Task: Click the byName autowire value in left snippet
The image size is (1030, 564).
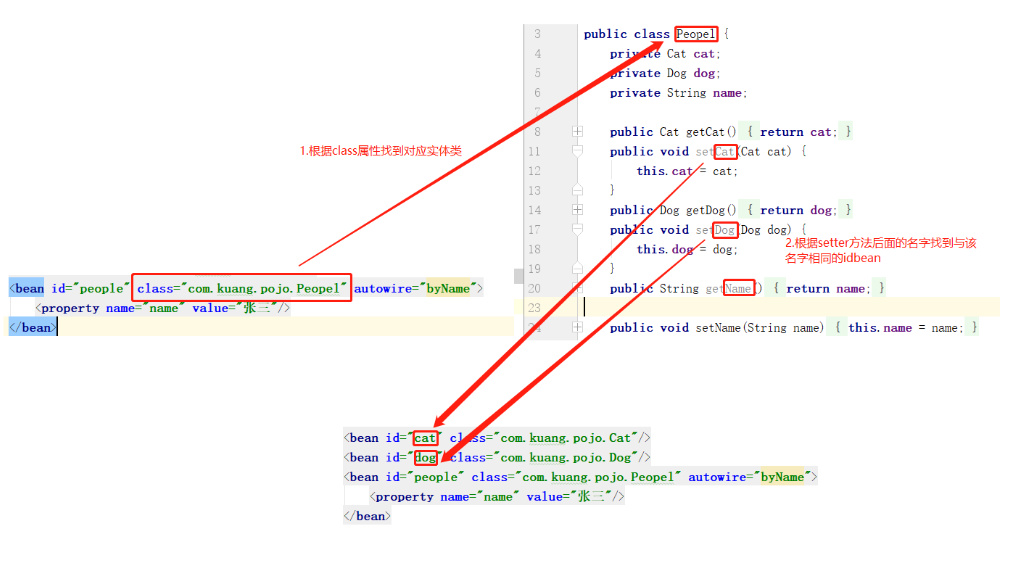Action: click(x=448, y=288)
